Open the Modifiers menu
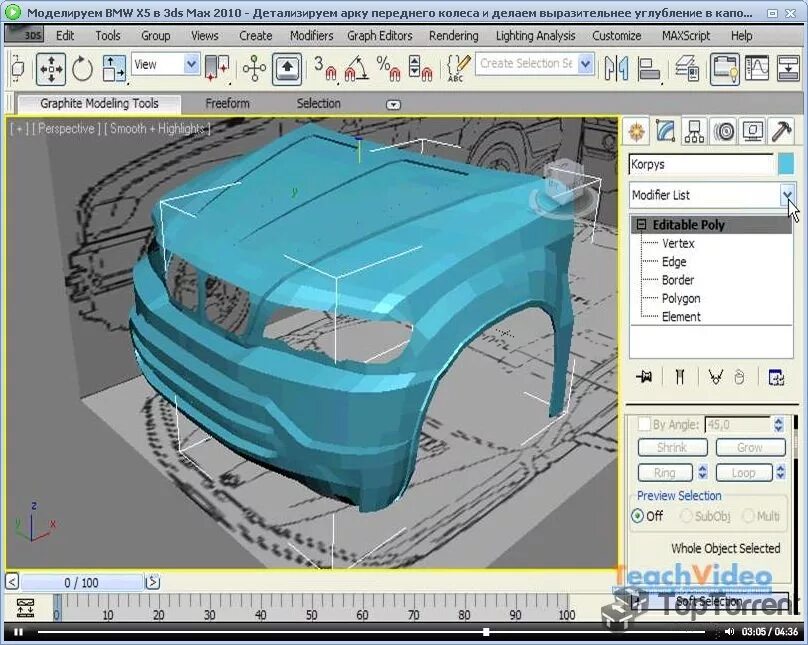 tap(311, 36)
